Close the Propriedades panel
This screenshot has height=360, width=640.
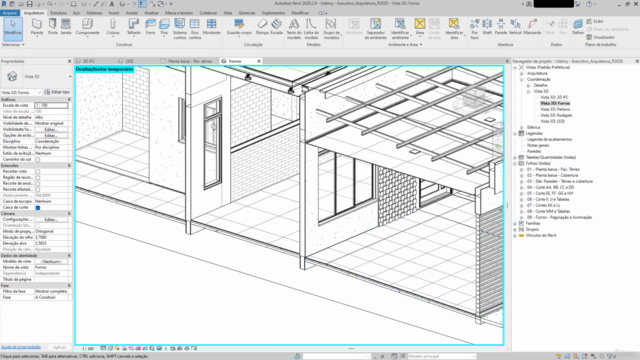coord(69,61)
